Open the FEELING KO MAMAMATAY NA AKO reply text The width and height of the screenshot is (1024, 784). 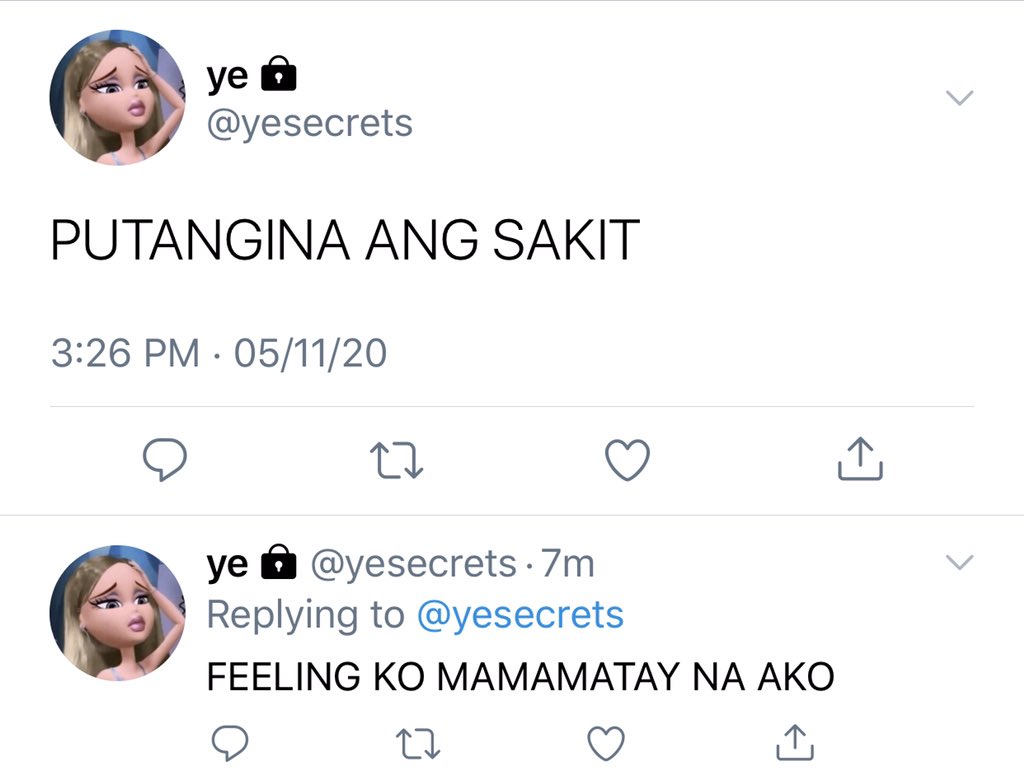click(520, 676)
